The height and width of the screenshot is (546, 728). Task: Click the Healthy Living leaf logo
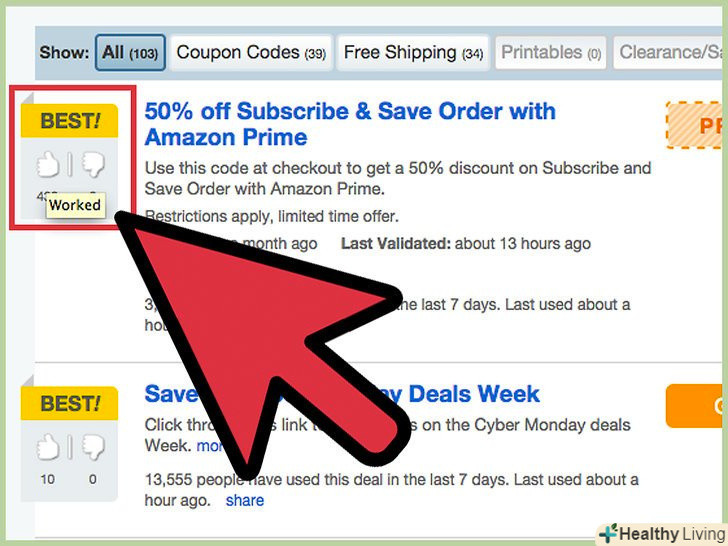607,533
